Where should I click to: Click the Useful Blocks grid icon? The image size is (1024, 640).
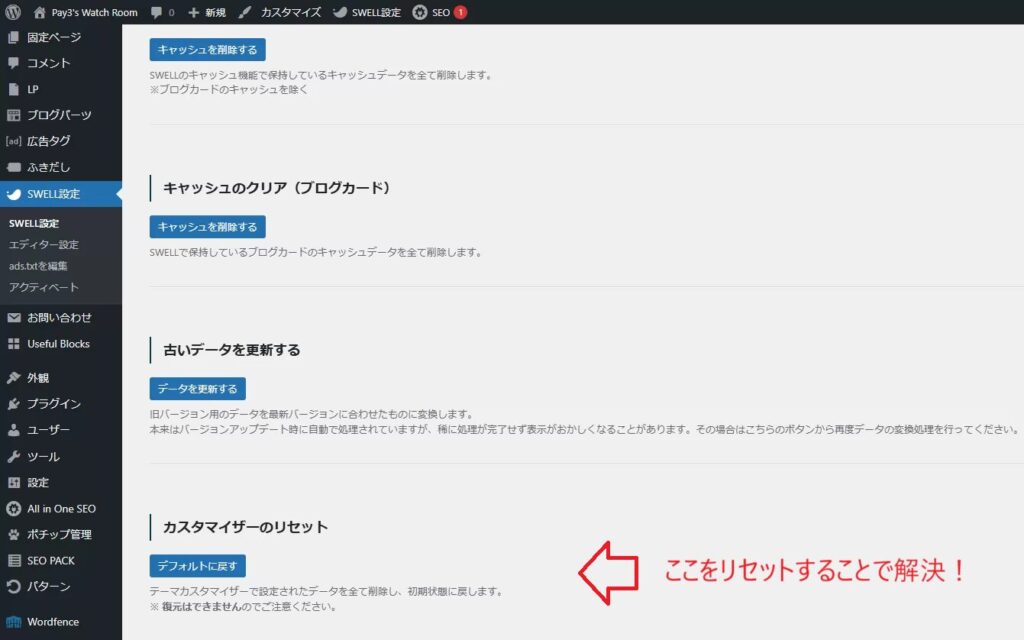click(13, 344)
